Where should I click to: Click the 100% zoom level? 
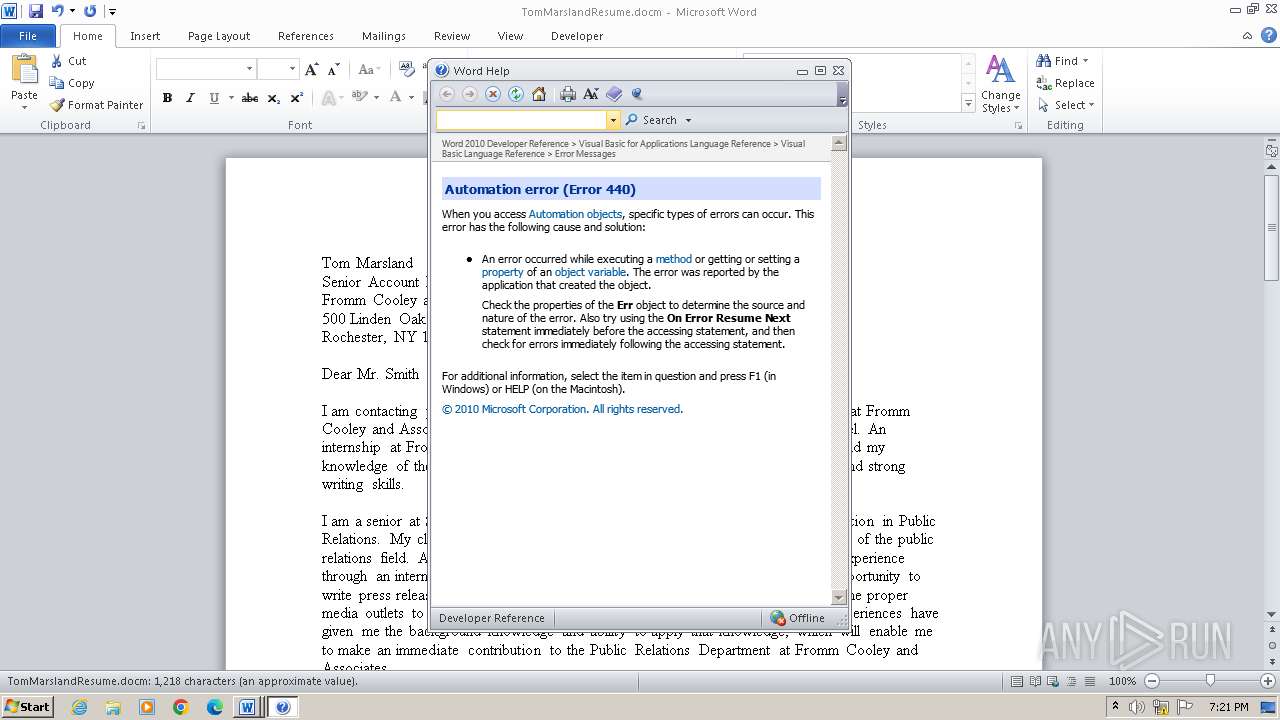click(1122, 681)
